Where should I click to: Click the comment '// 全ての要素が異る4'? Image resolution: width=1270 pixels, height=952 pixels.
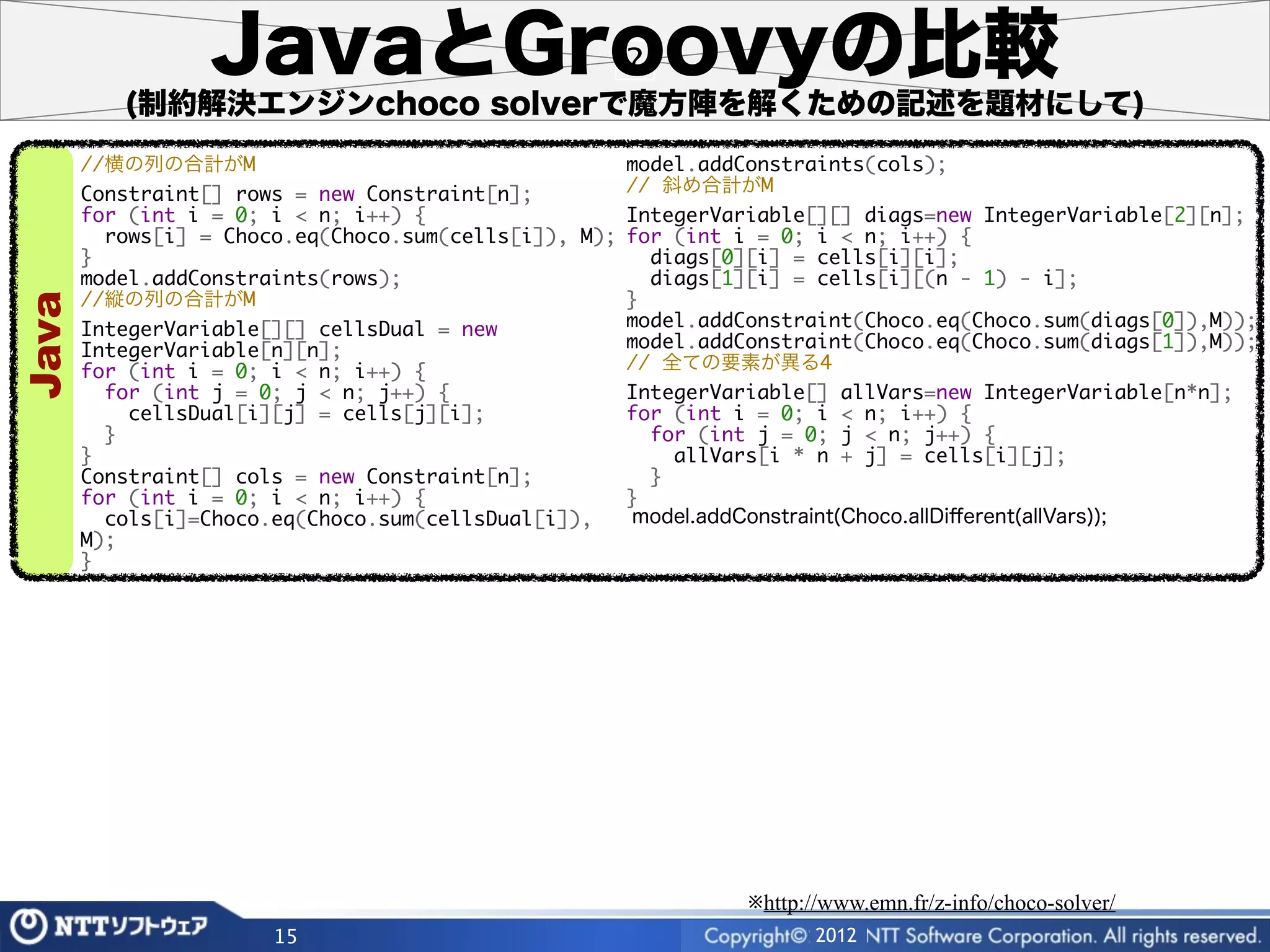tap(729, 363)
